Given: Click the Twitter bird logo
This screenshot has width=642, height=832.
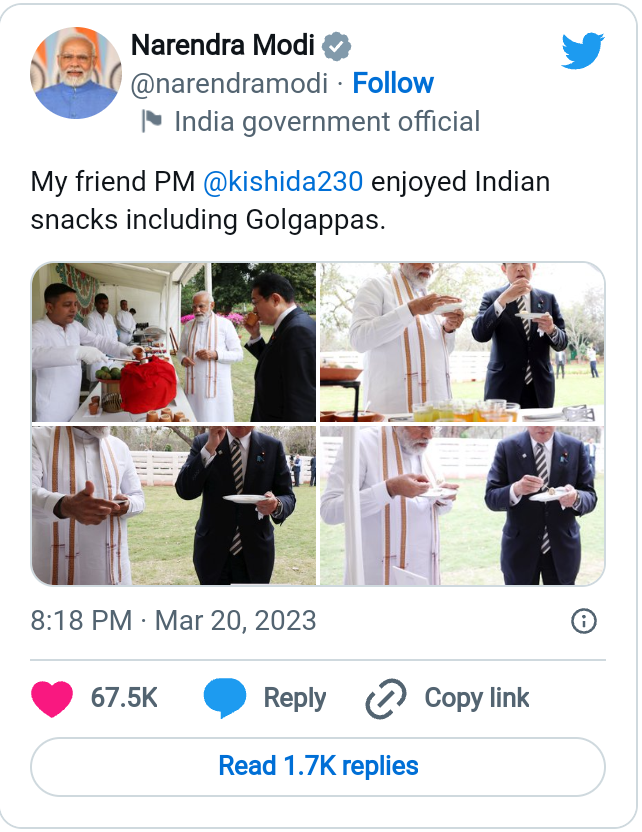Looking at the screenshot, I should pyautogui.click(x=582, y=50).
